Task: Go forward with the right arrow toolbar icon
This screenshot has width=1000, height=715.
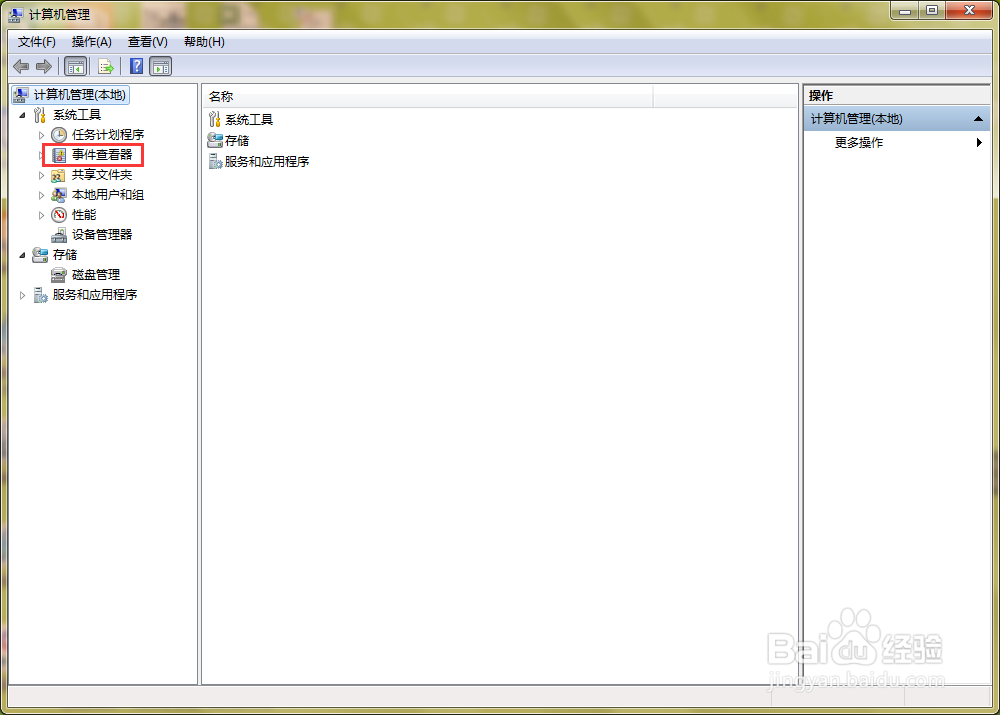Action: coord(44,66)
